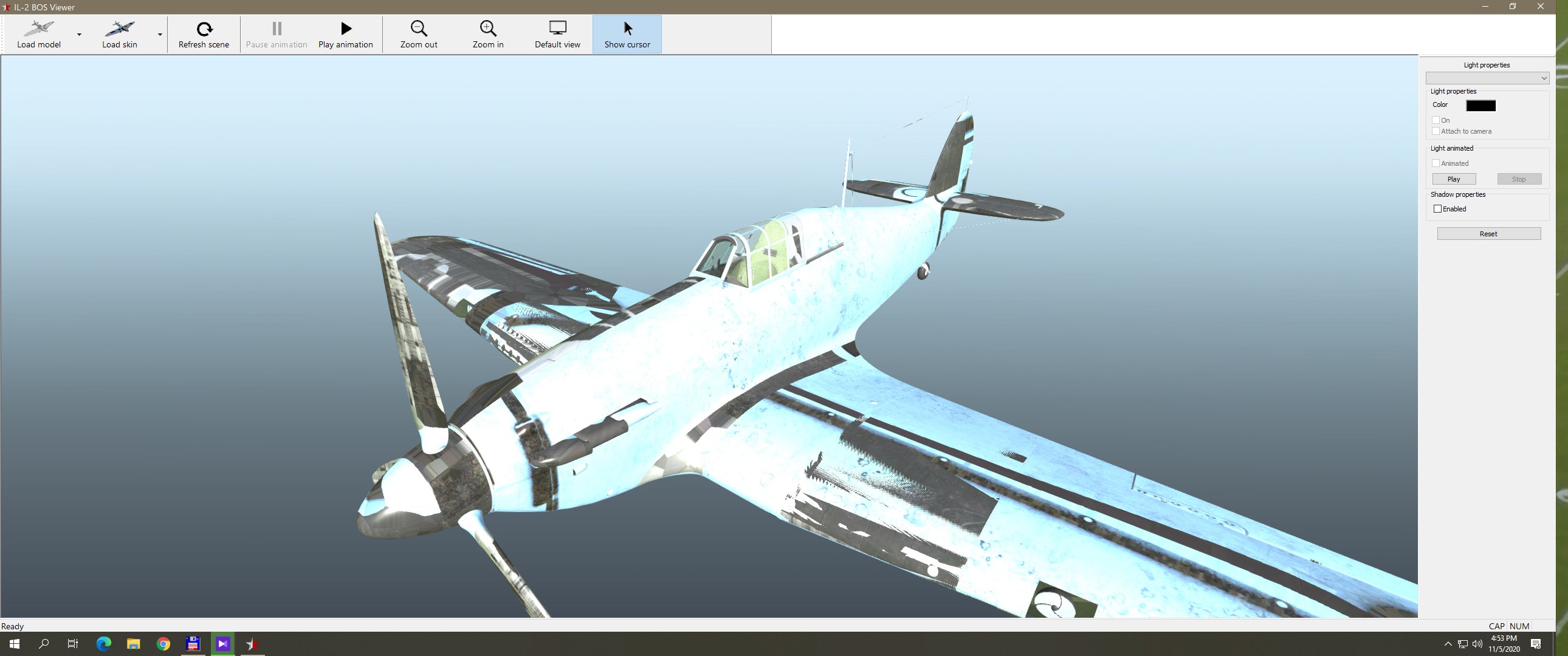Expand the Load skin dropdown arrow
The image size is (1568, 656).
coord(160,35)
